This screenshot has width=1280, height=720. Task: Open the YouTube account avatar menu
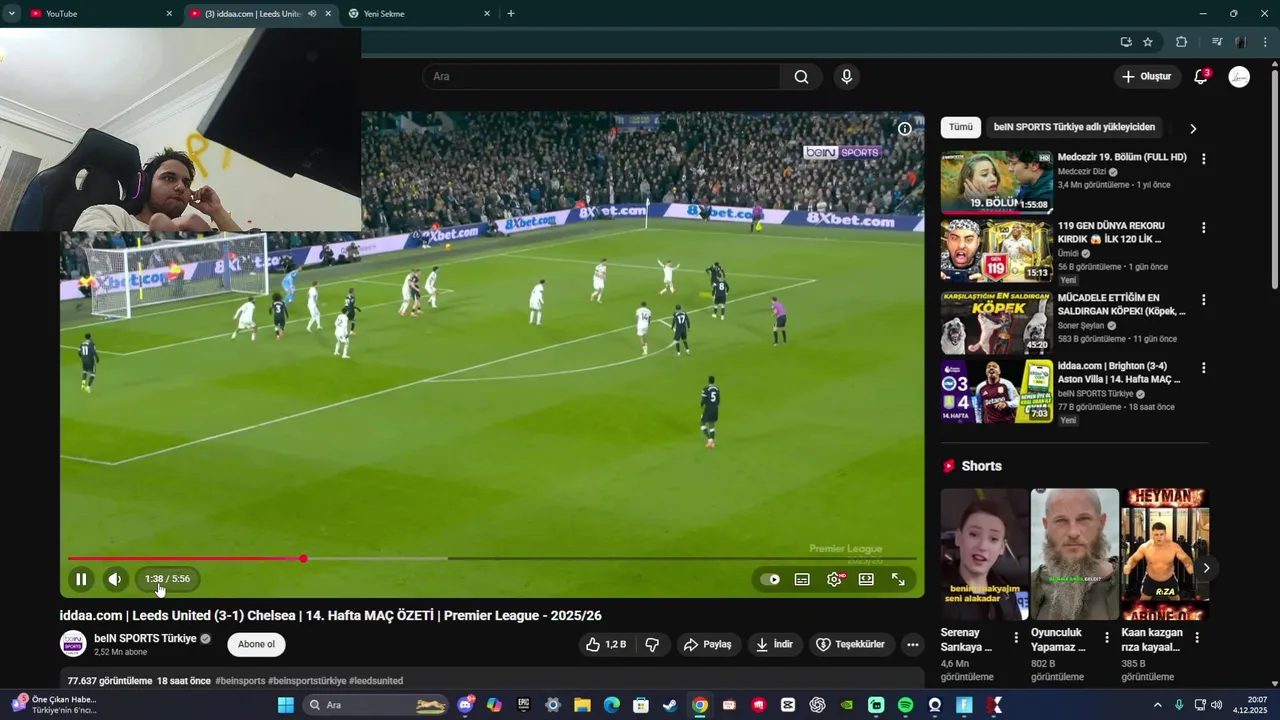tap(1239, 77)
